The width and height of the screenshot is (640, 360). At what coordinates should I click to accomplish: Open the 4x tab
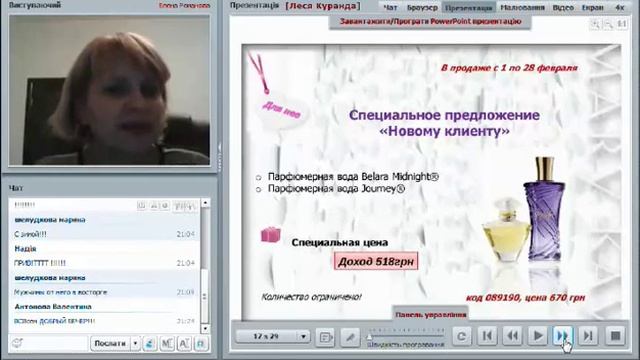pos(619,7)
